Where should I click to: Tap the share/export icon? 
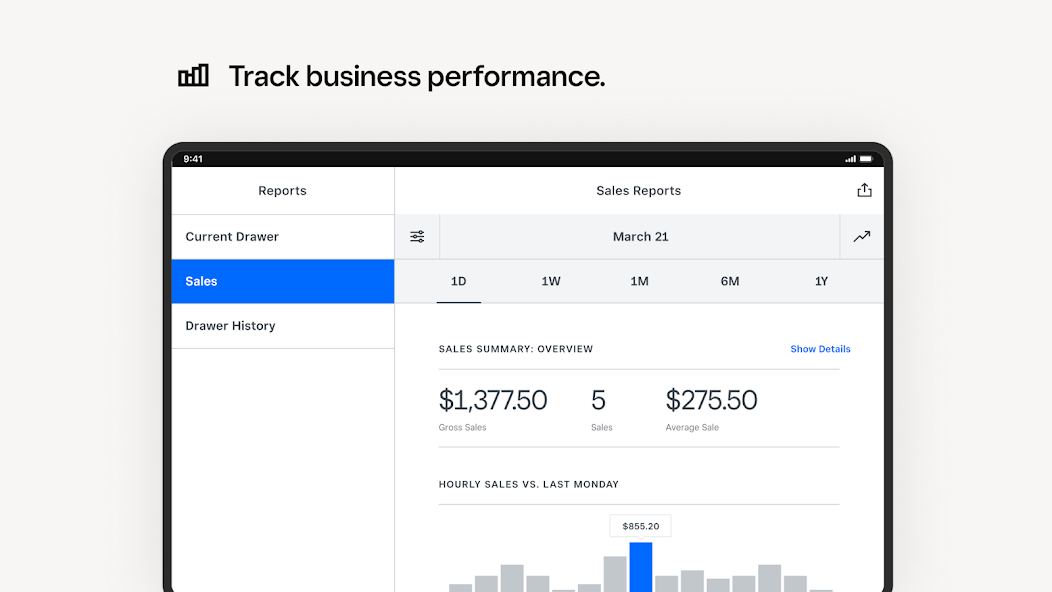pyautogui.click(x=864, y=190)
